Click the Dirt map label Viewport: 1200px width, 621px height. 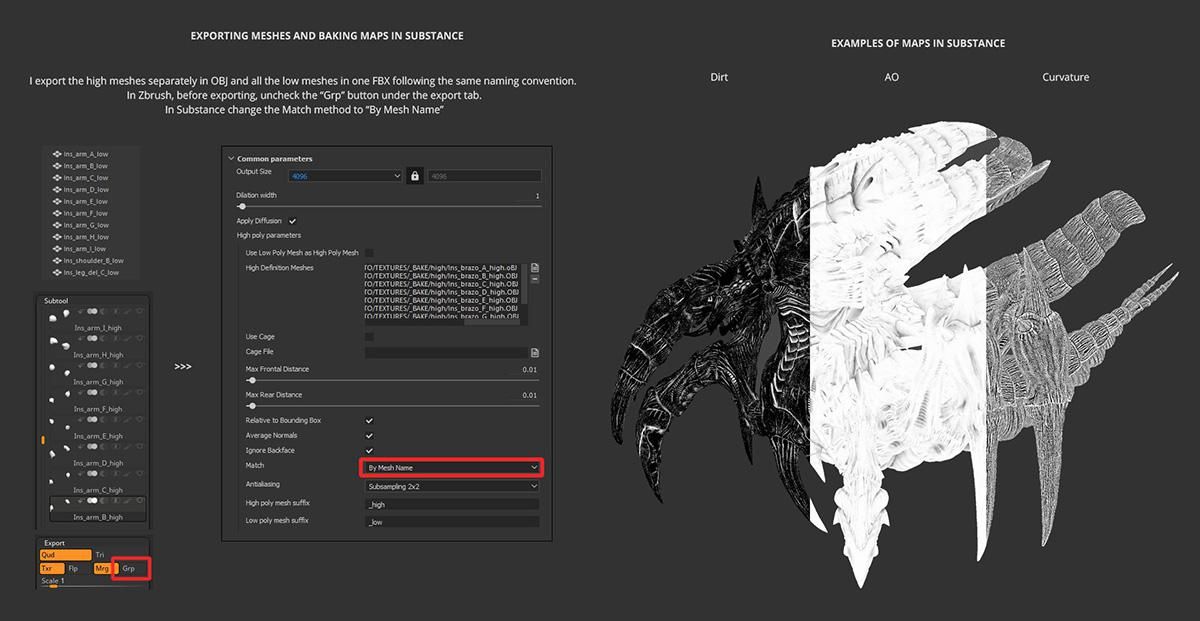[x=719, y=77]
